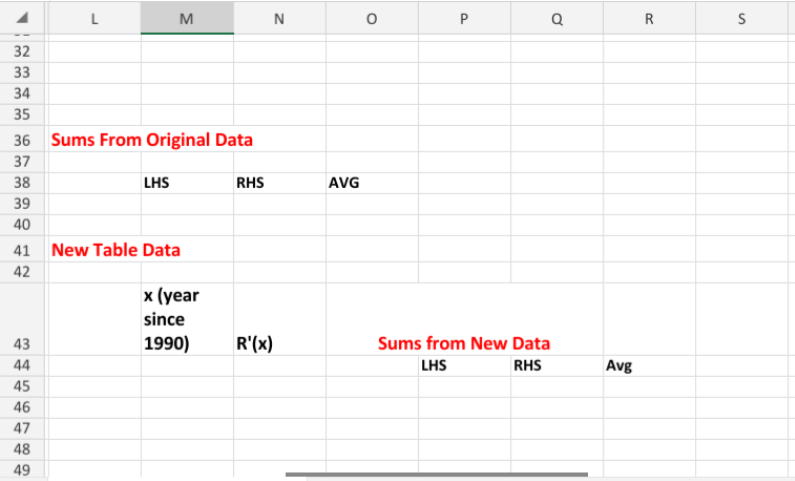The height and width of the screenshot is (481, 795).
Task: Select column O header
Action: click(372, 19)
